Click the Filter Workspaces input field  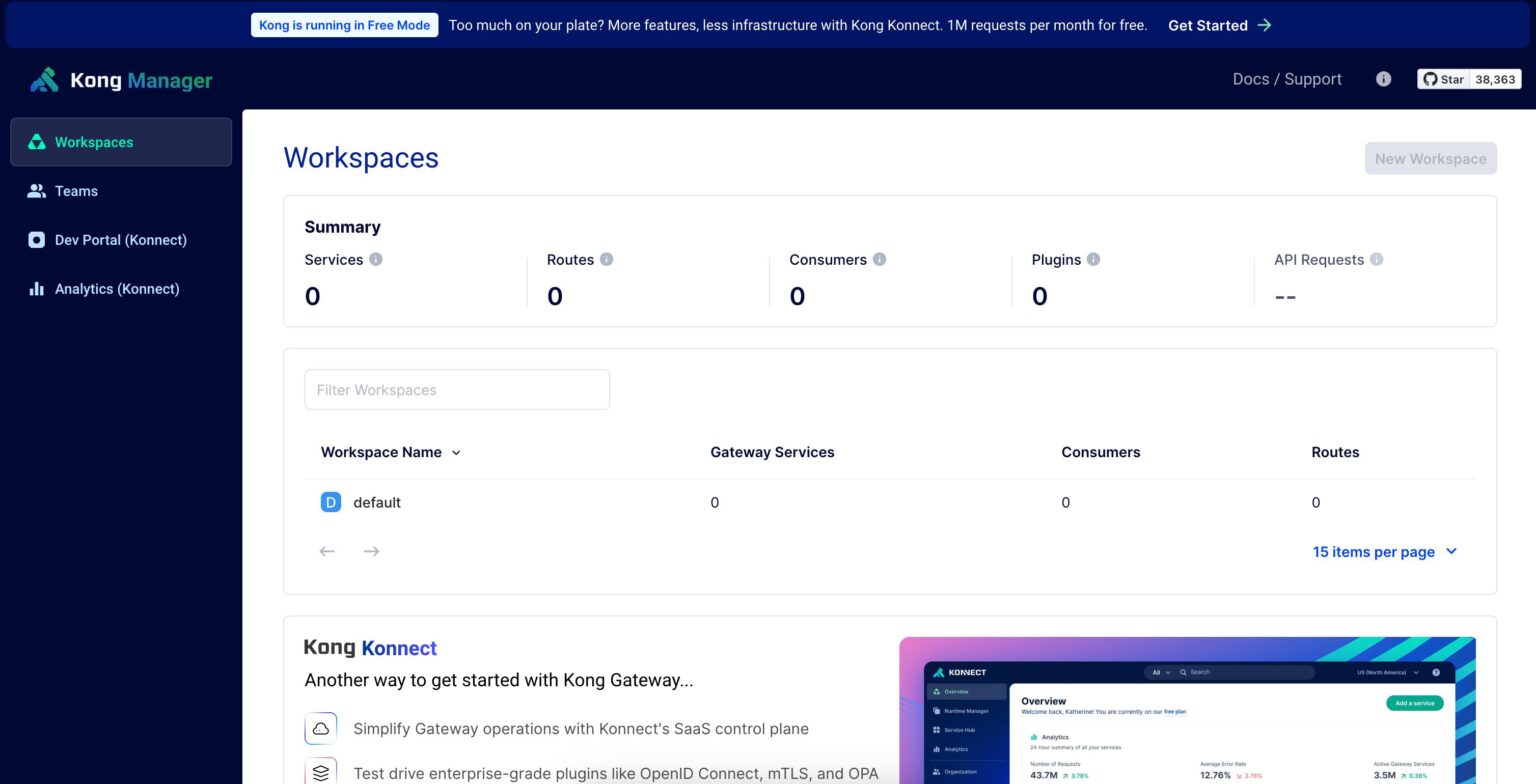[x=457, y=389]
